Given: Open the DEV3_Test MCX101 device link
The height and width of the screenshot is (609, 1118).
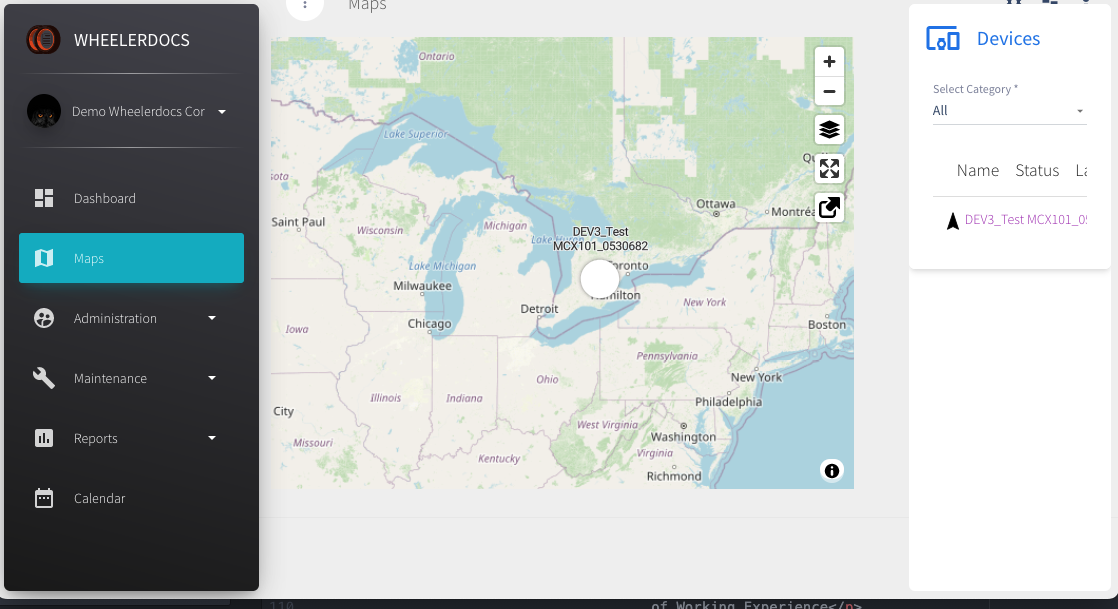Looking at the screenshot, I should (x=1025, y=220).
